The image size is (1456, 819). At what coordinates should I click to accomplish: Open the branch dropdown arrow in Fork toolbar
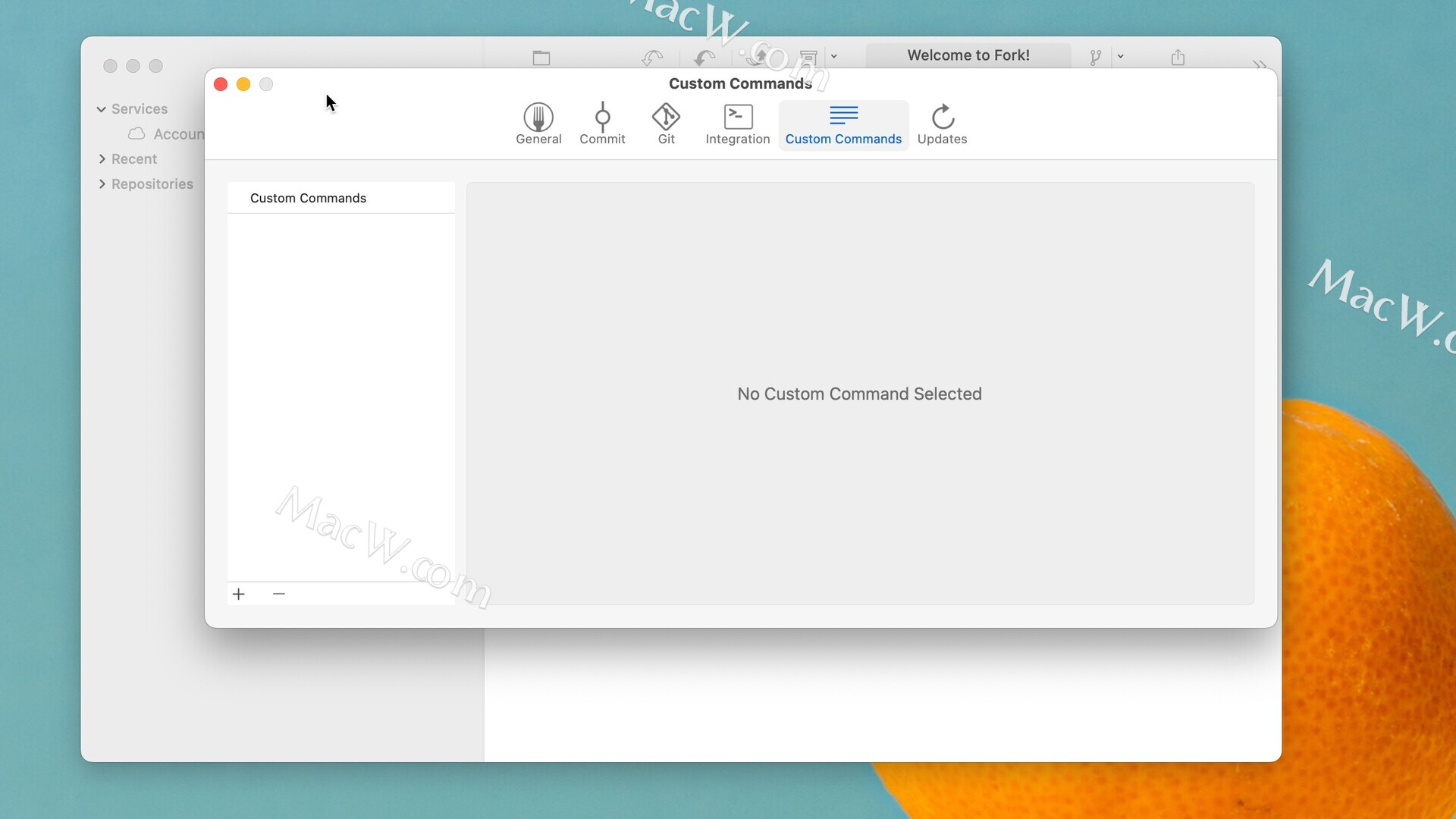pyautogui.click(x=1120, y=56)
